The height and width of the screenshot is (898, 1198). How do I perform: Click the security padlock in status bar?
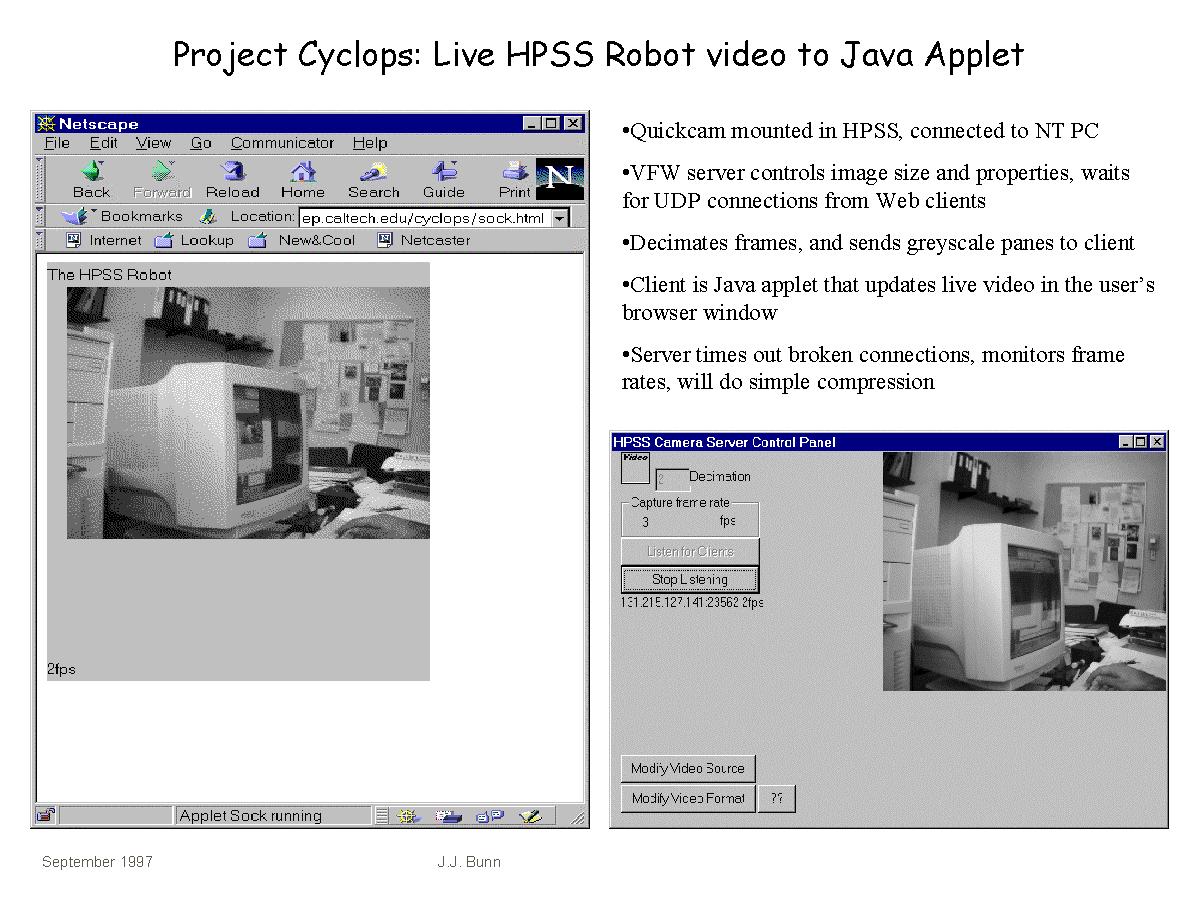coord(46,815)
